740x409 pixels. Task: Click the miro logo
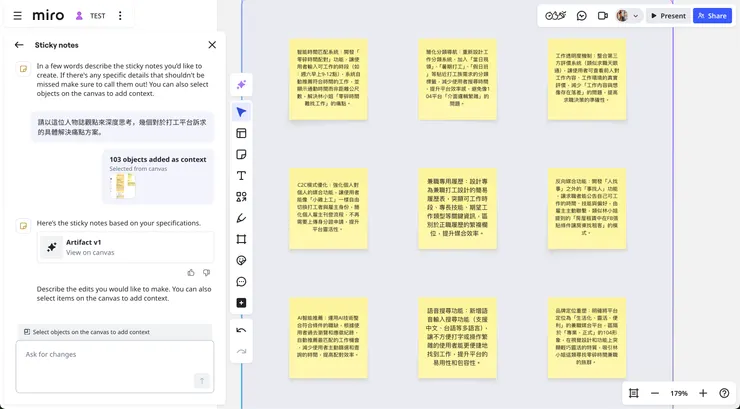[x=48, y=16]
